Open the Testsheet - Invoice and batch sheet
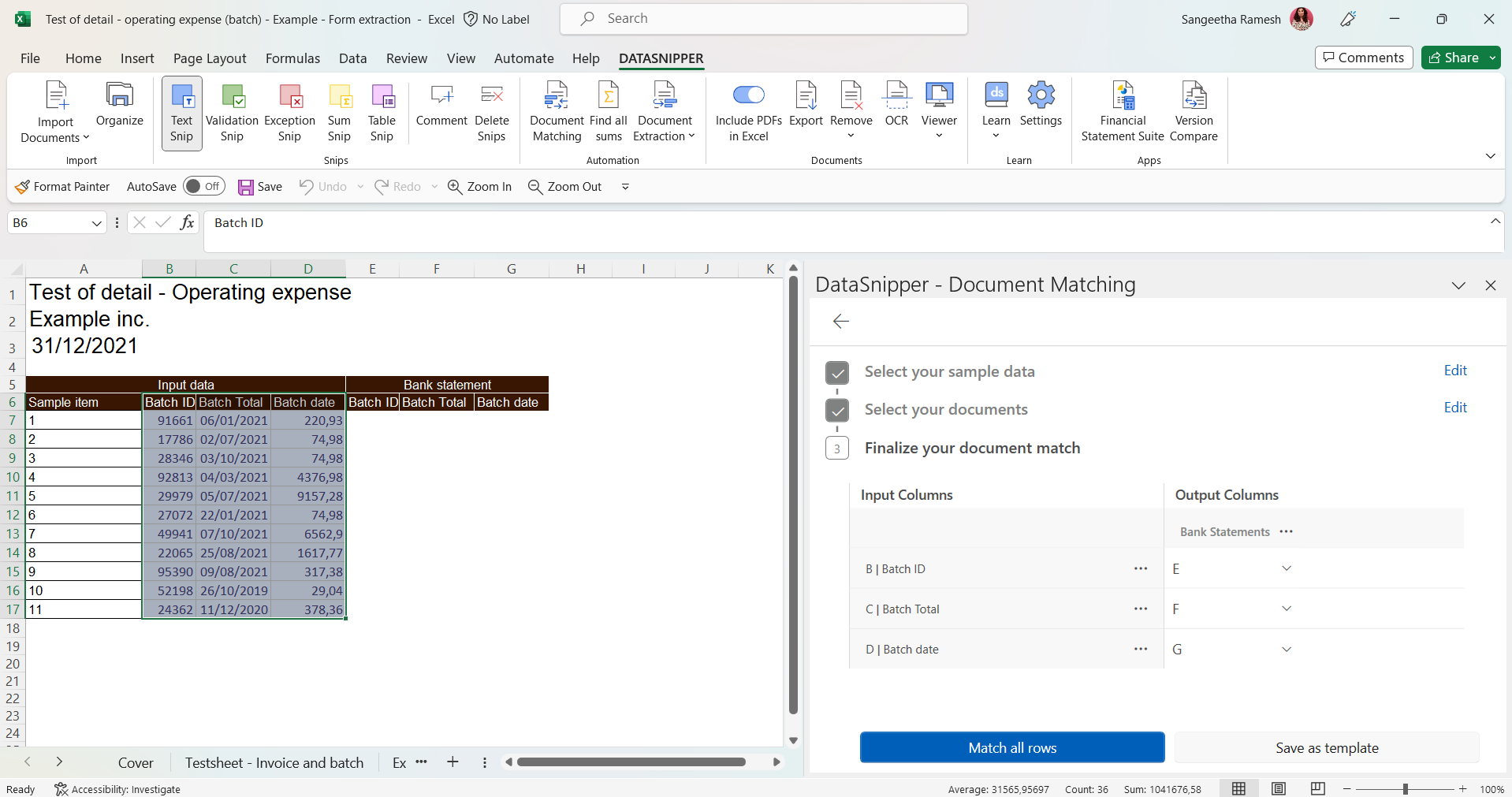The image size is (1512, 797). 274,762
